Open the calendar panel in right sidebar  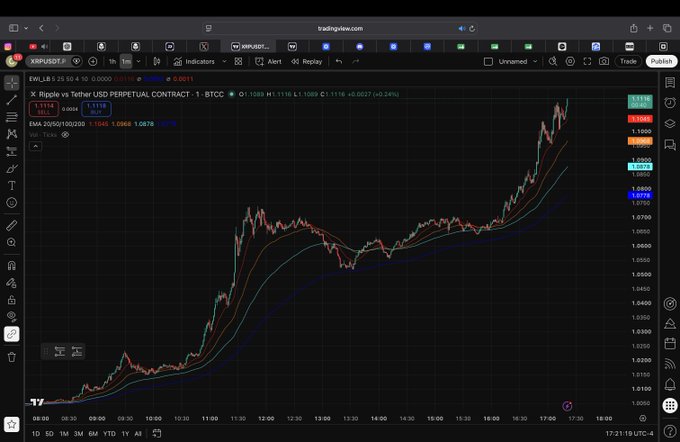[x=670, y=344]
